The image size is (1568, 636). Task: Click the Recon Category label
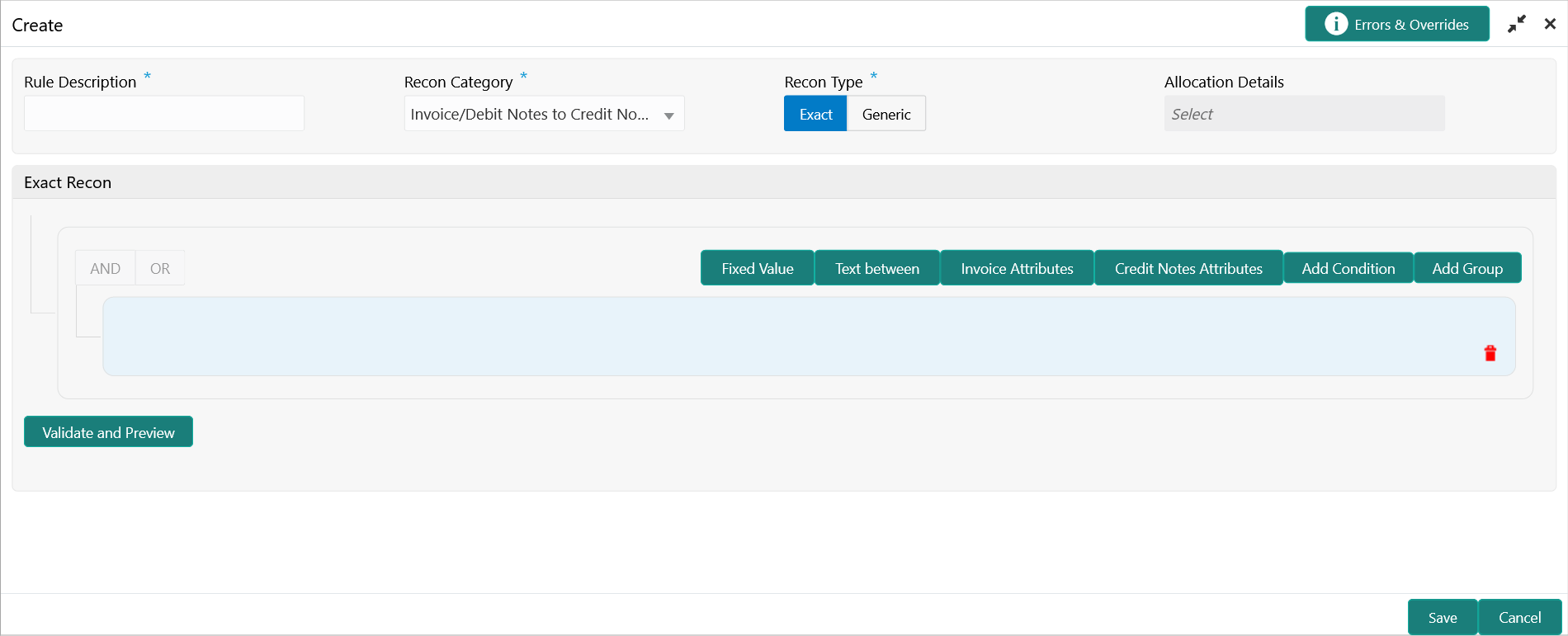pos(458,82)
